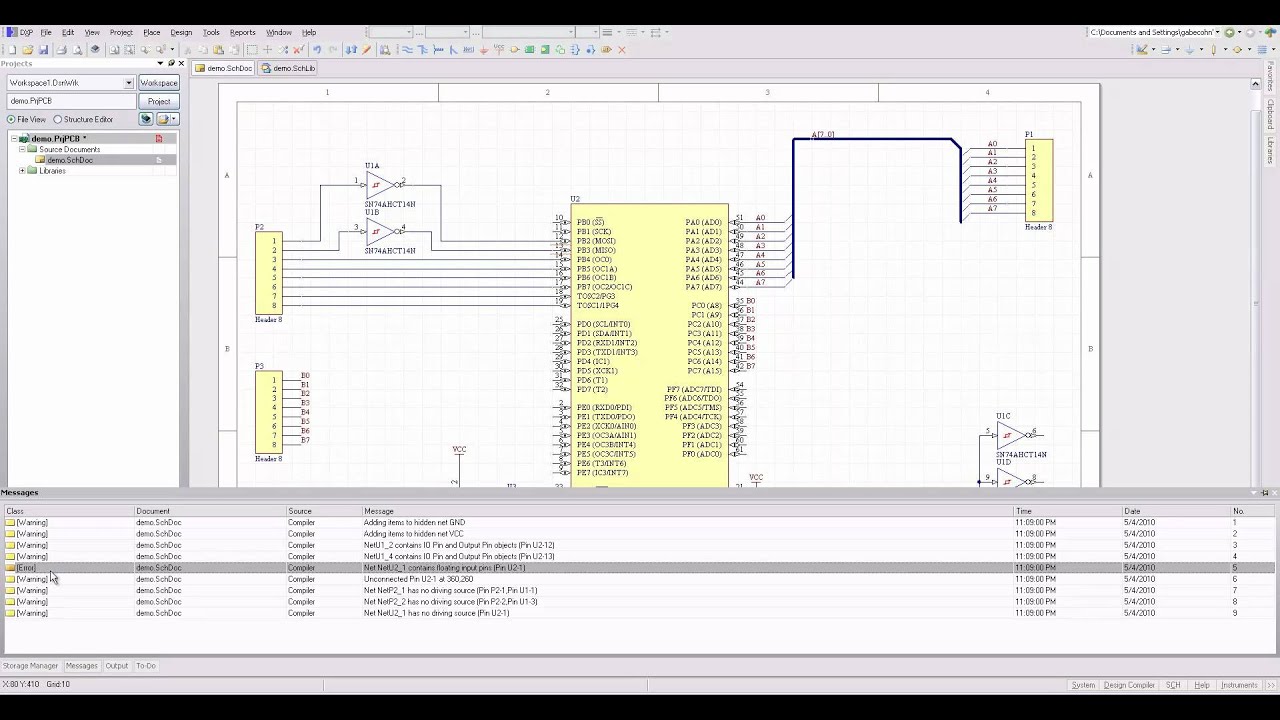Save the active document
1280x720 pixels.
pyautogui.click(x=43, y=49)
